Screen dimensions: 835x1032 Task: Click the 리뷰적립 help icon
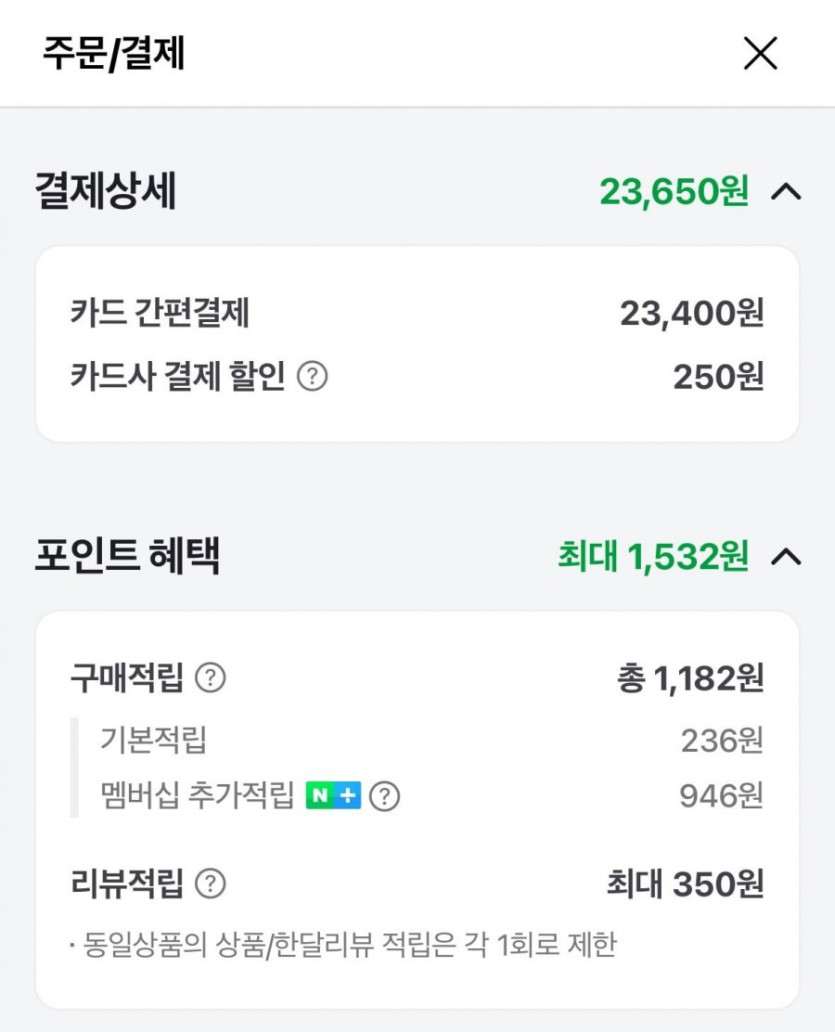(210, 884)
